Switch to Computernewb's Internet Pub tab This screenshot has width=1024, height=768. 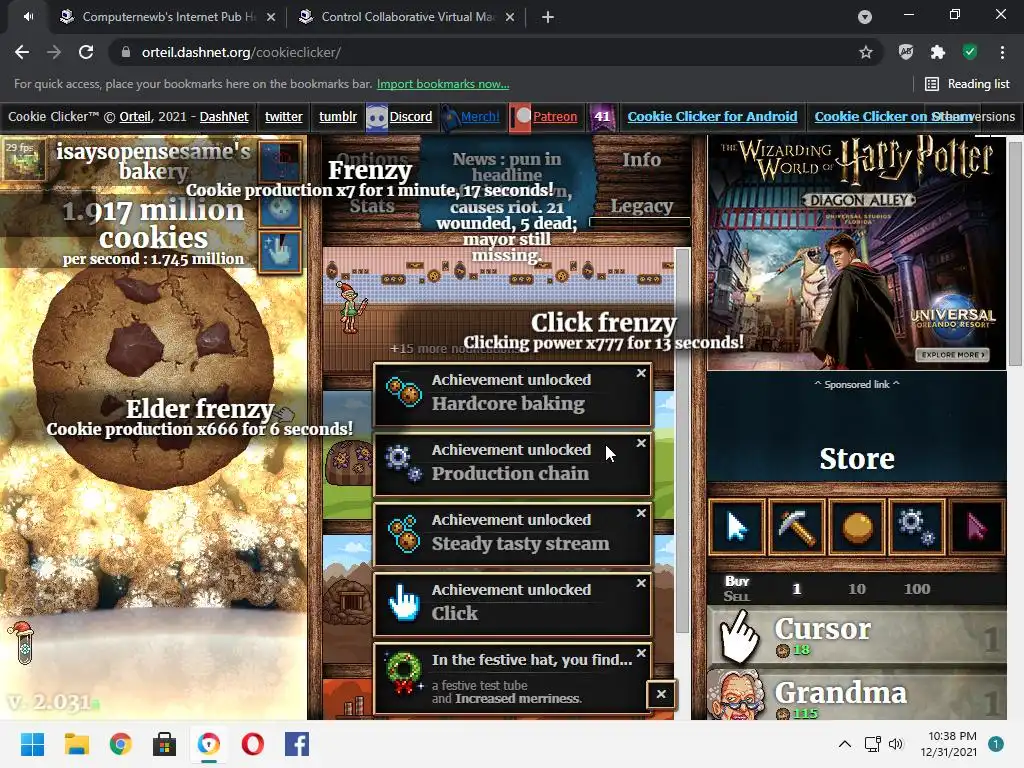click(167, 17)
